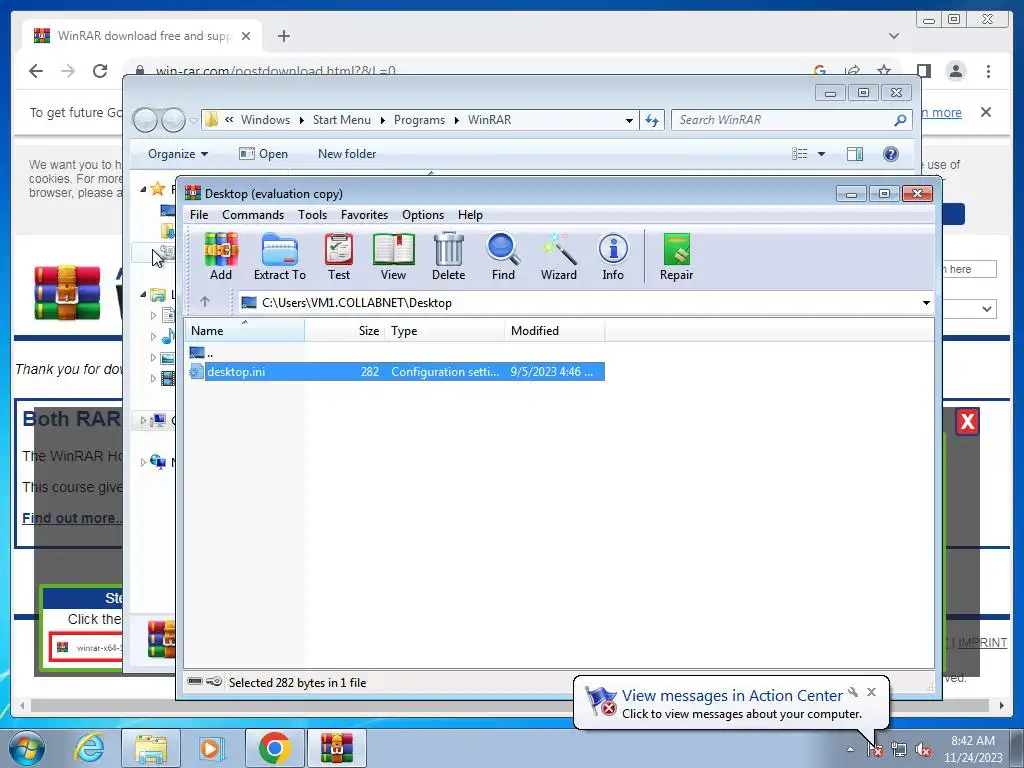This screenshot has height=768, width=1024.
Task: Click the Test archive icon
Action: [x=338, y=257]
